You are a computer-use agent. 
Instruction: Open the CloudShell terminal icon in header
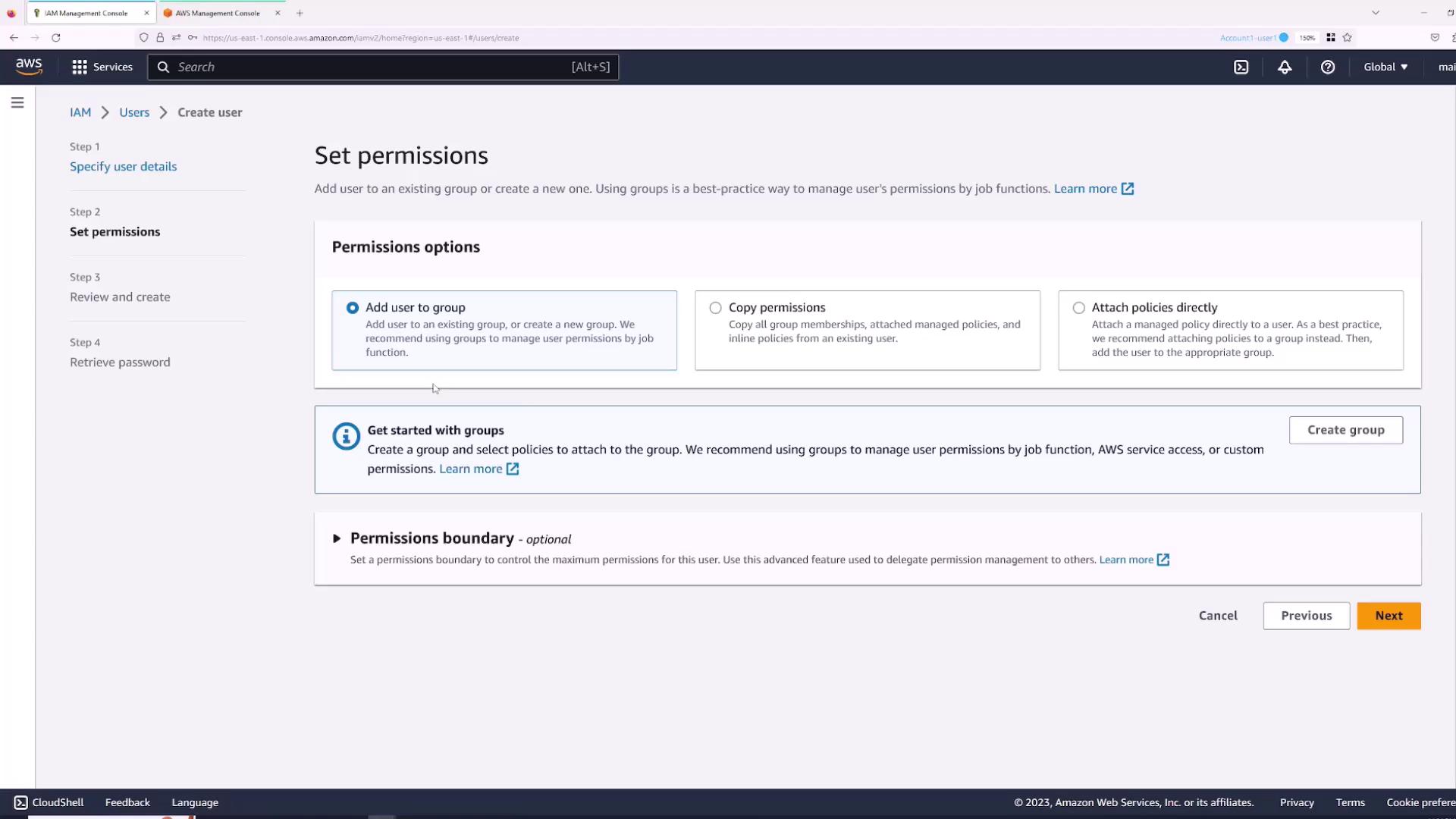point(1241,67)
